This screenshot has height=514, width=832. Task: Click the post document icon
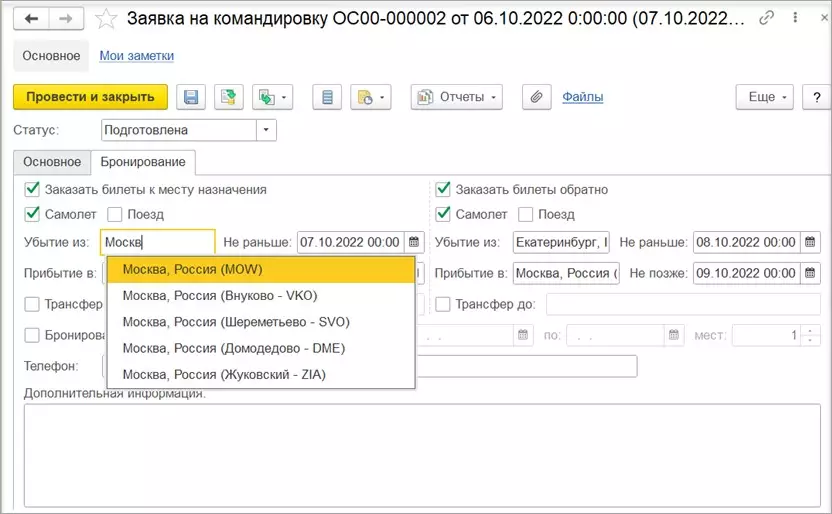[229, 97]
